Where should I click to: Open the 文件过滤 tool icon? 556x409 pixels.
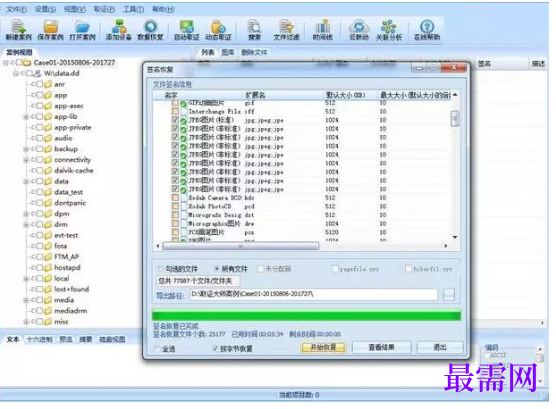[287, 30]
